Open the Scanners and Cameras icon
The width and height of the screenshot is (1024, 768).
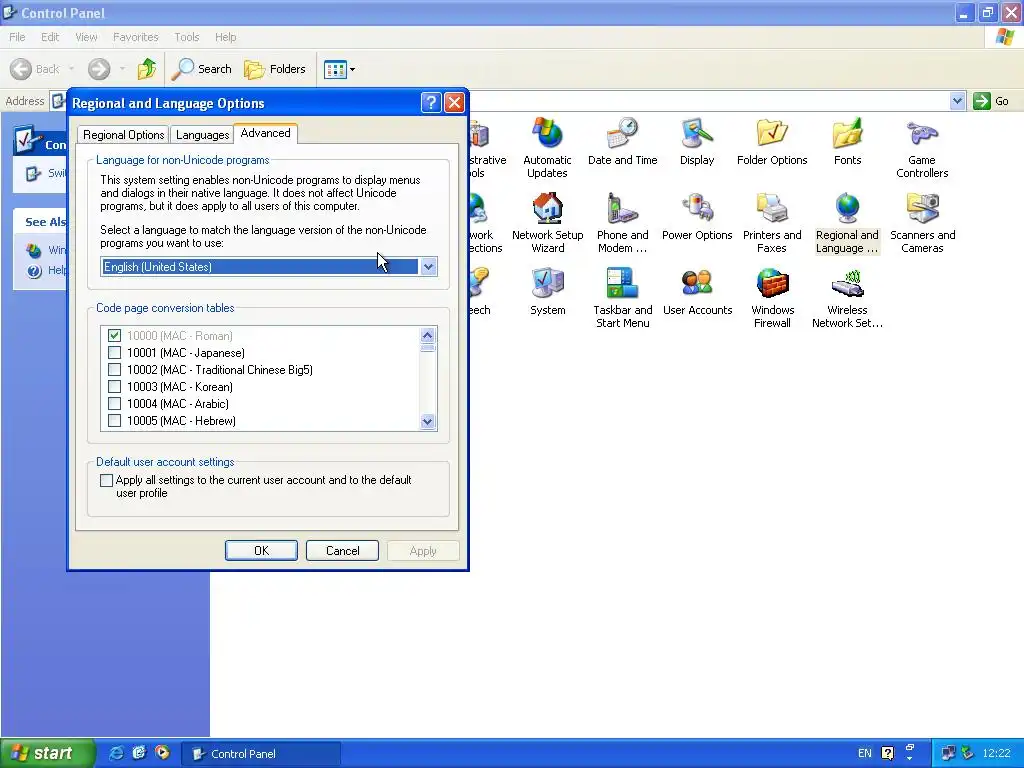(x=922, y=222)
